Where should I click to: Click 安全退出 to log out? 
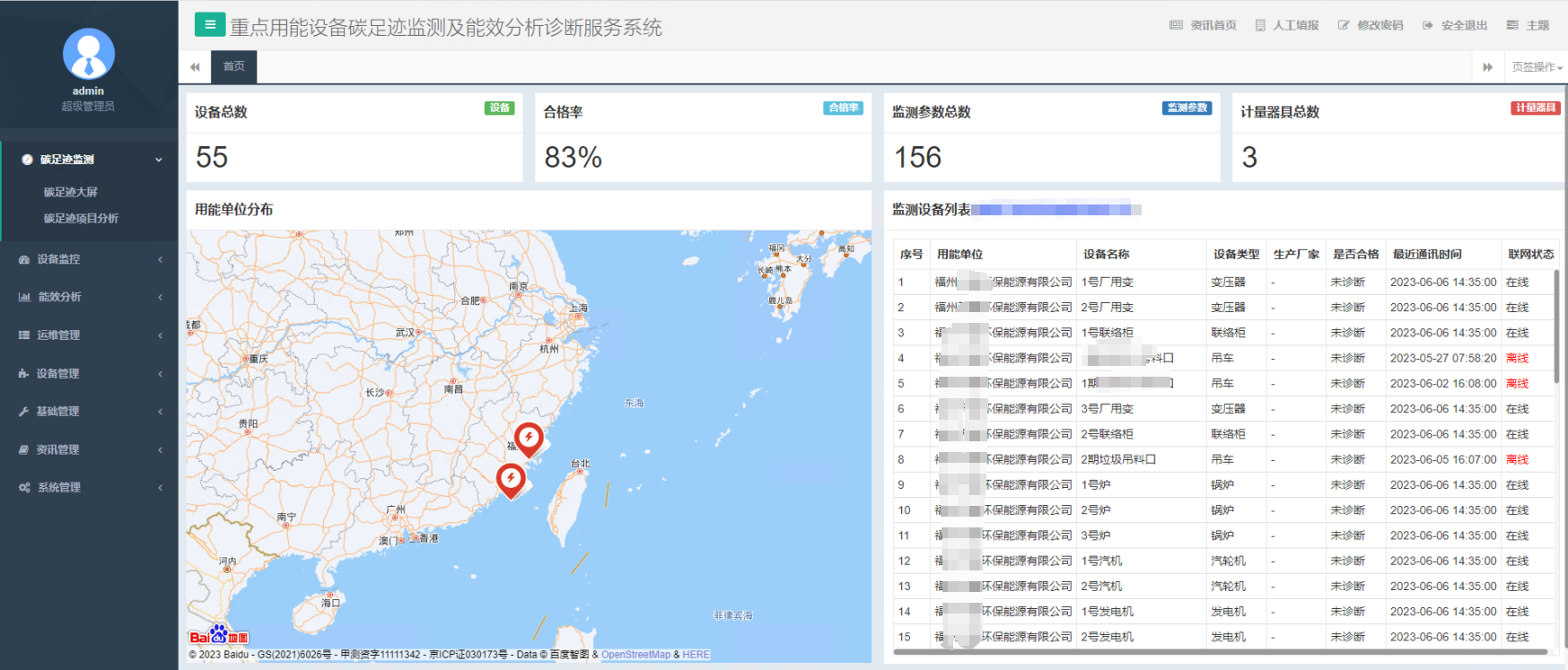click(x=1455, y=25)
